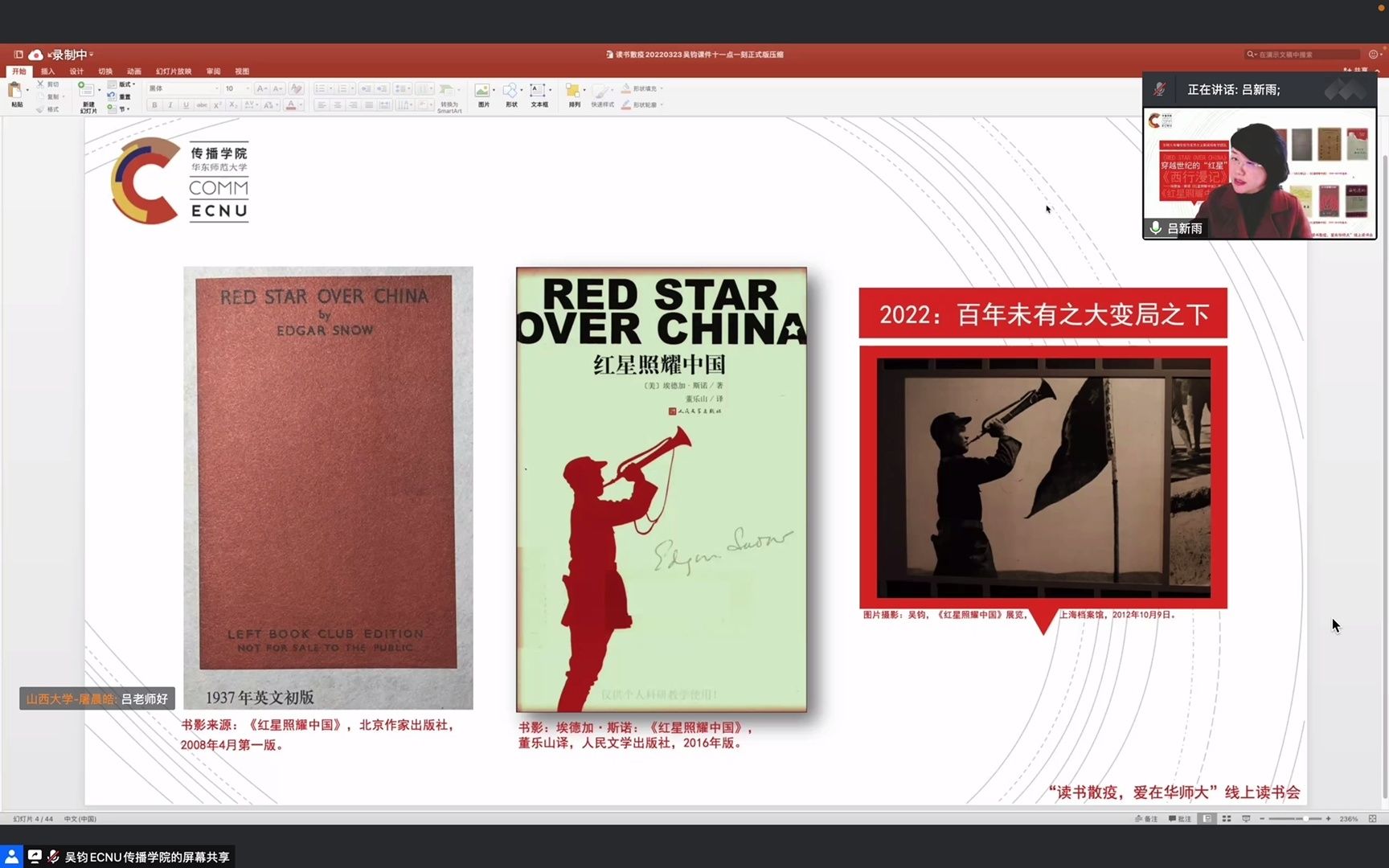
Task: Click the cloud save icon in title bar
Action: tap(35, 55)
